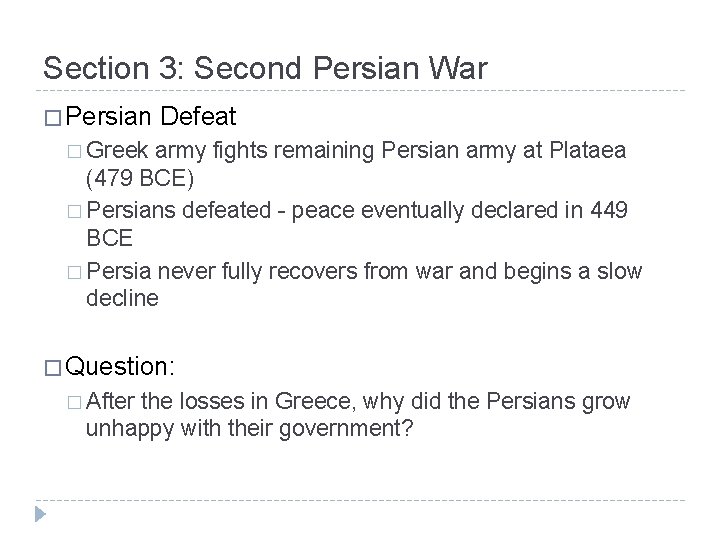Click the square bullet before Question
Screen dimensions: 720x540
pos(52,367)
